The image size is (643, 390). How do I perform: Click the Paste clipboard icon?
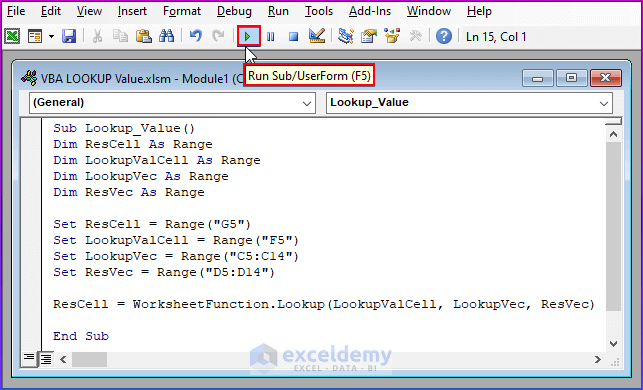[x=144, y=36]
